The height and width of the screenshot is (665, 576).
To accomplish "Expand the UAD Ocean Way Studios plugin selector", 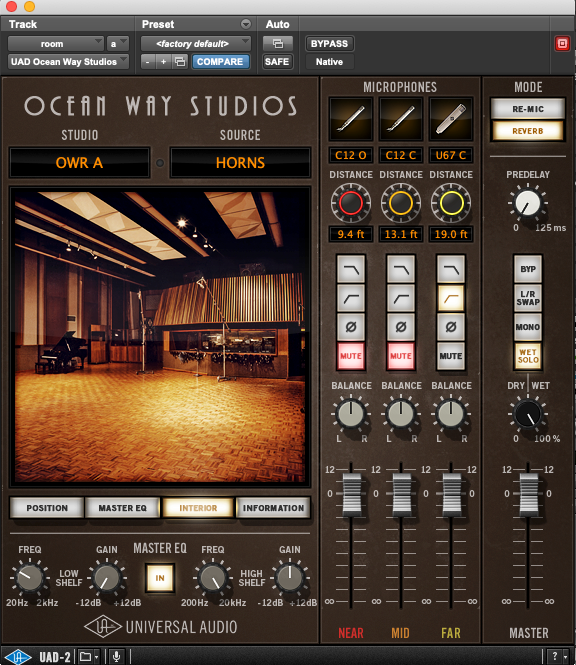I will [68, 62].
